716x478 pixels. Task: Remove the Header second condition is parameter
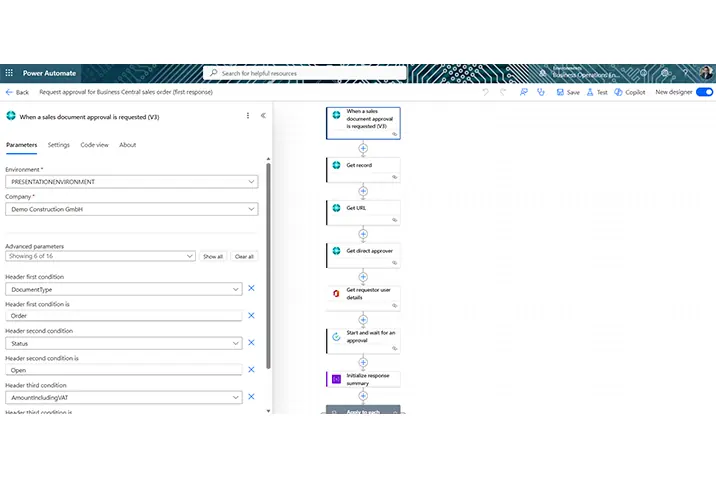(x=251, y=369)
